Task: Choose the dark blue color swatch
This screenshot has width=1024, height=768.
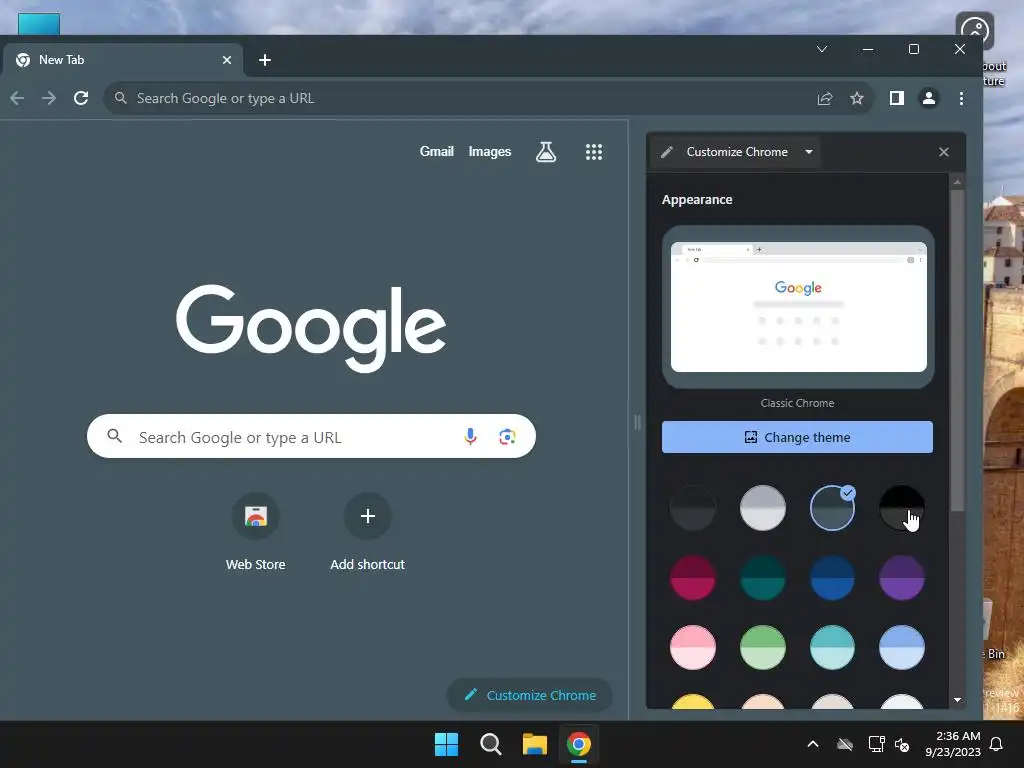Action: point(832,577)
